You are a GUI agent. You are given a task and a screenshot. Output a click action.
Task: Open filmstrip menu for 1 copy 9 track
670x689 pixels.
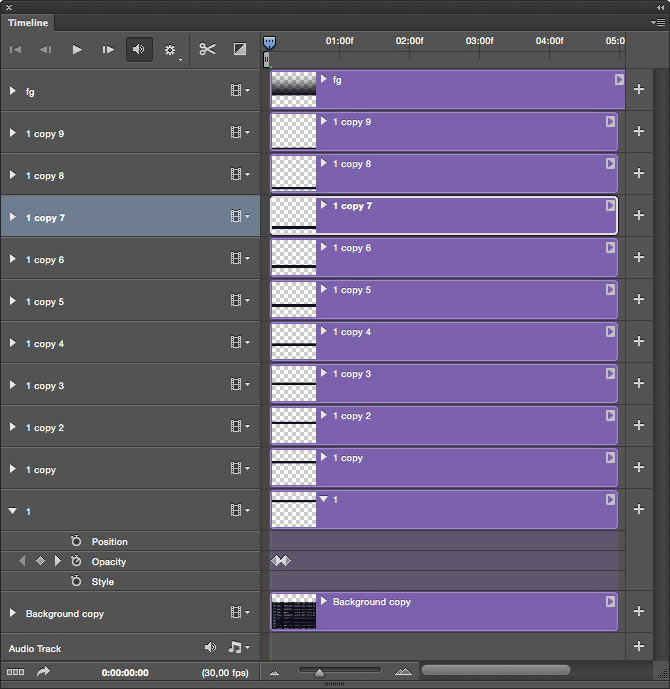click(239, 132)
